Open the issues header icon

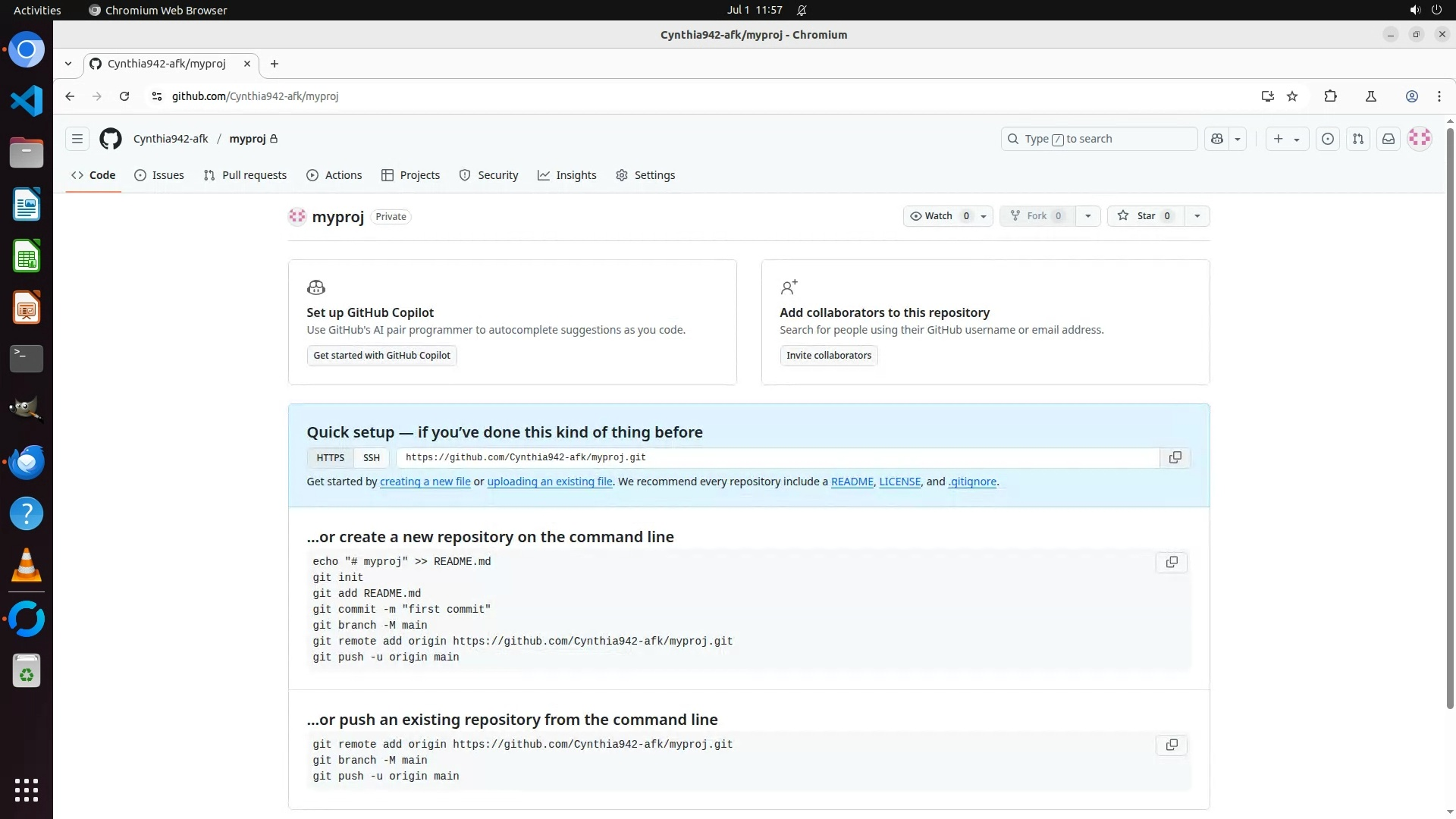click(1327, 139)
